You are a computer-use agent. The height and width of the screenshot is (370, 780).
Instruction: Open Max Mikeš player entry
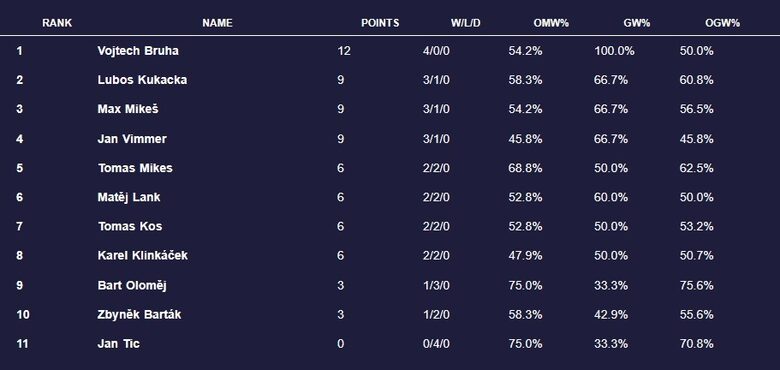point(128,109)
